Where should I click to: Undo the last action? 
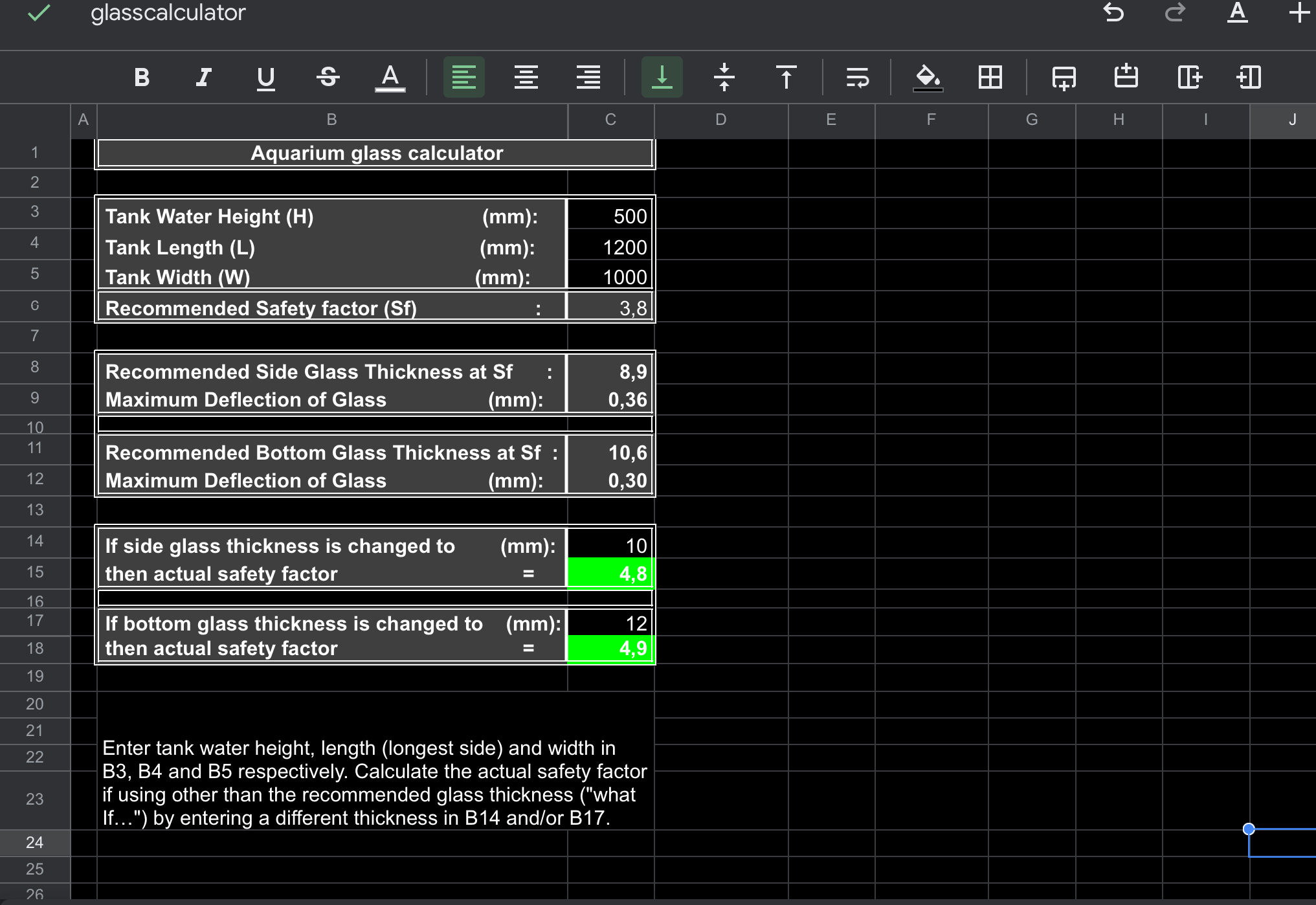point(1113,12)
